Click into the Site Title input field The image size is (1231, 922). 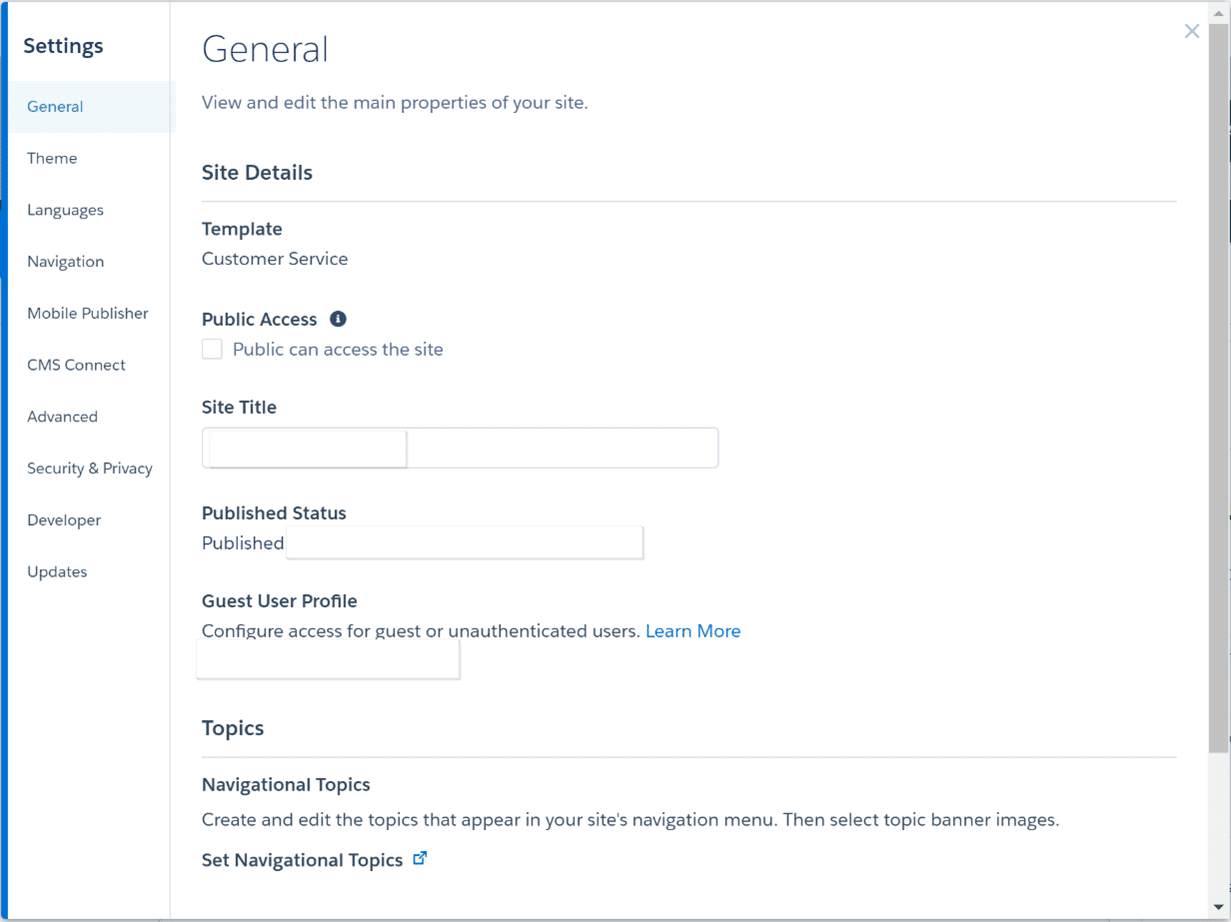coord(460,448)
